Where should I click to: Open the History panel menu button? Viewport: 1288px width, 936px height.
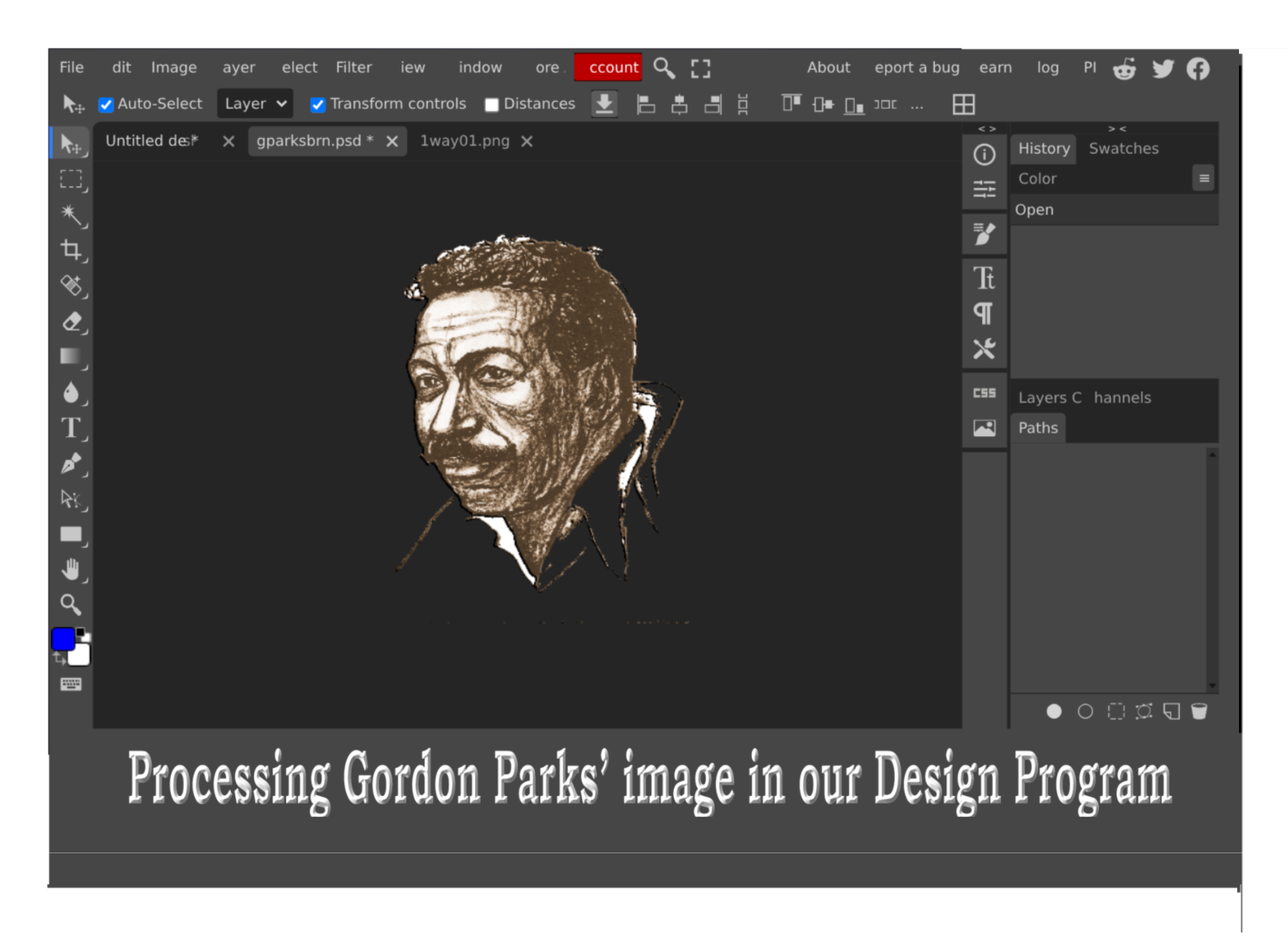(x=1204, y=178)
